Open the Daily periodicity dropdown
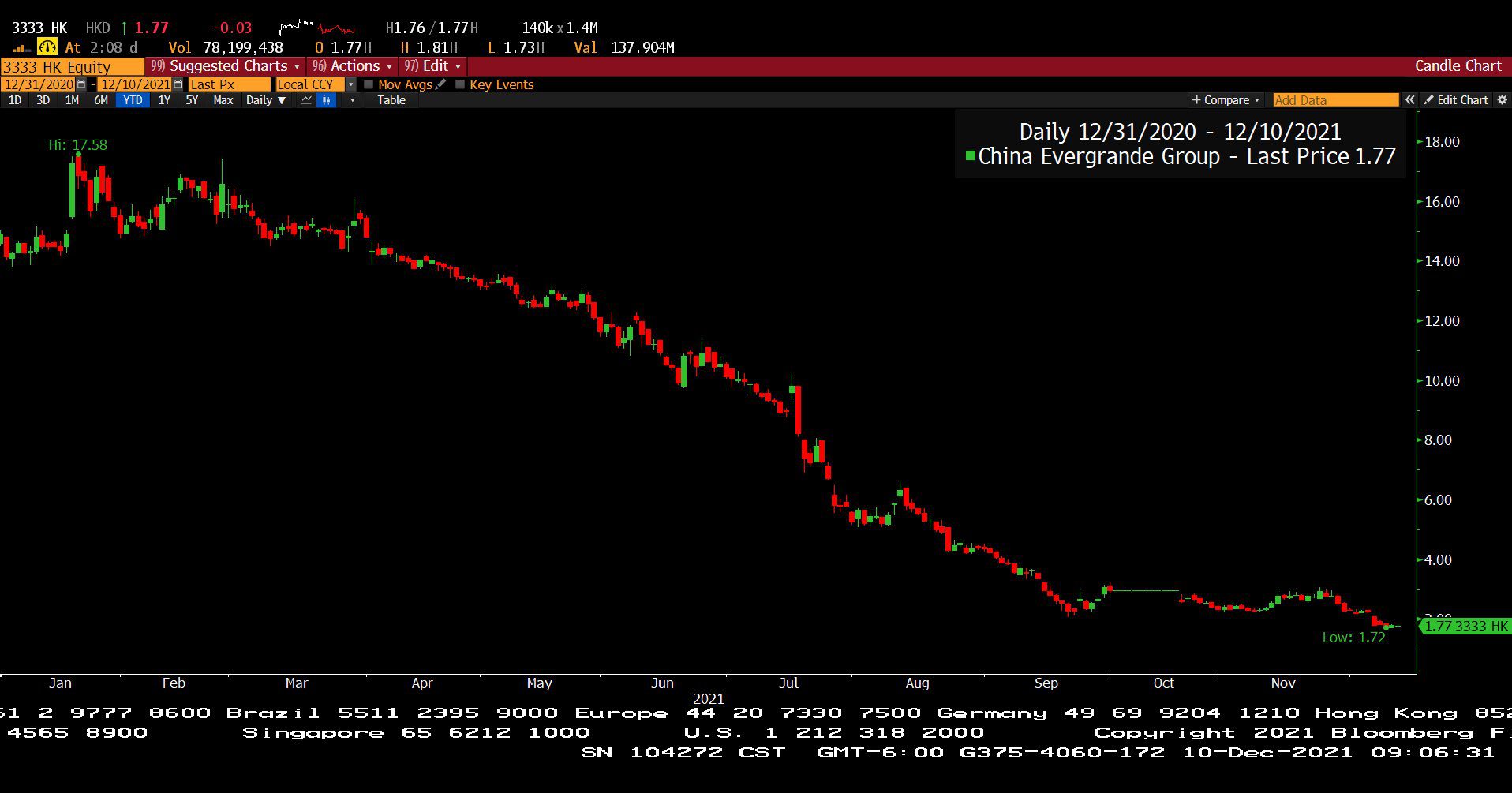1512x793 pixels. point(266,100)
